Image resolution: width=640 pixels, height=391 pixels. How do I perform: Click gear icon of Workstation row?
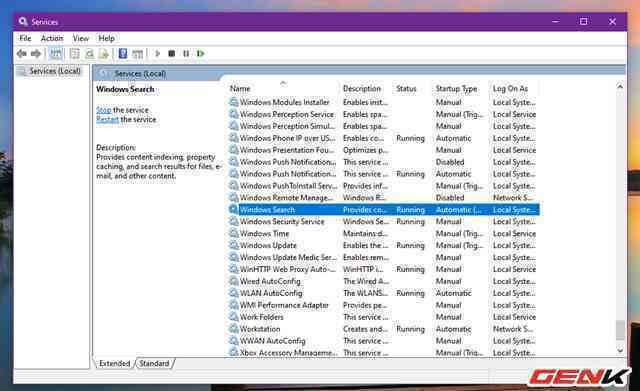[233, 329]
